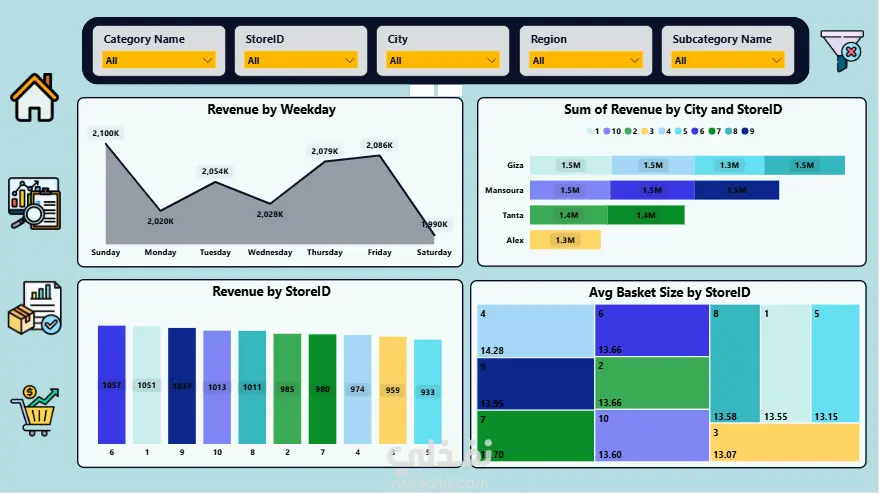Click the 2,100K Sunday data label

coord(105,133)
